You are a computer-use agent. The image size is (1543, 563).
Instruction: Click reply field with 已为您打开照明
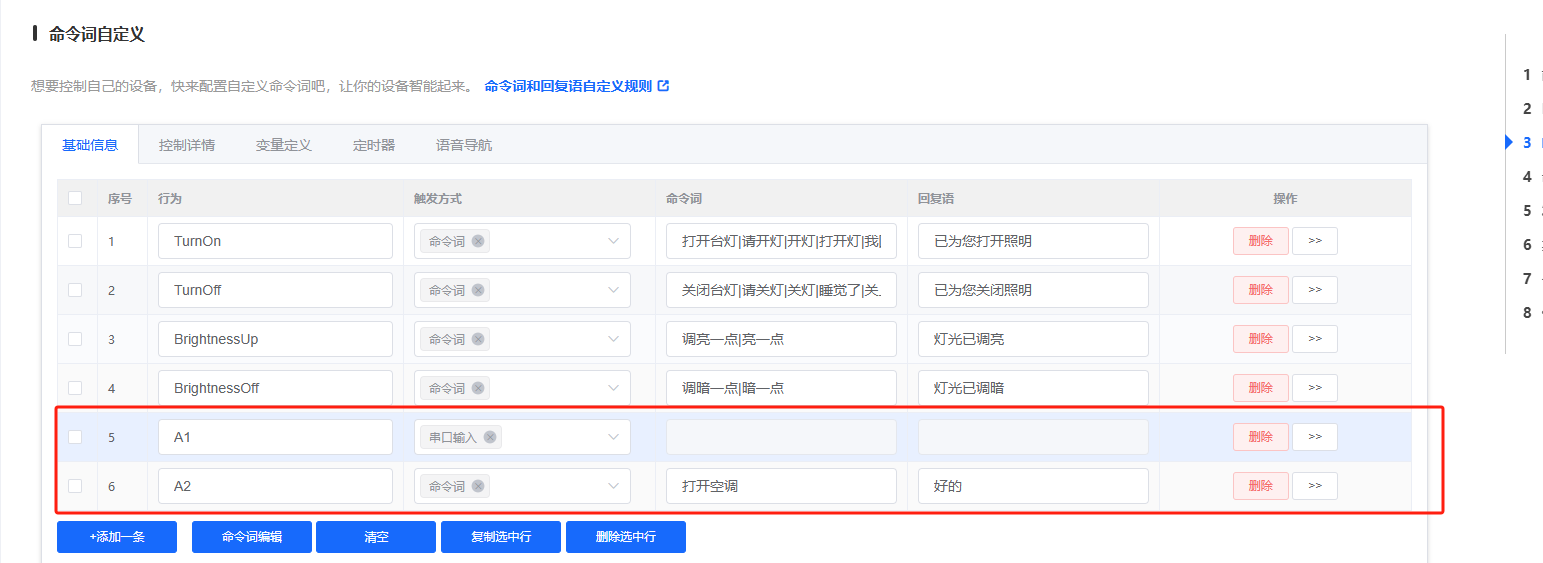(x=1033, y=241)
